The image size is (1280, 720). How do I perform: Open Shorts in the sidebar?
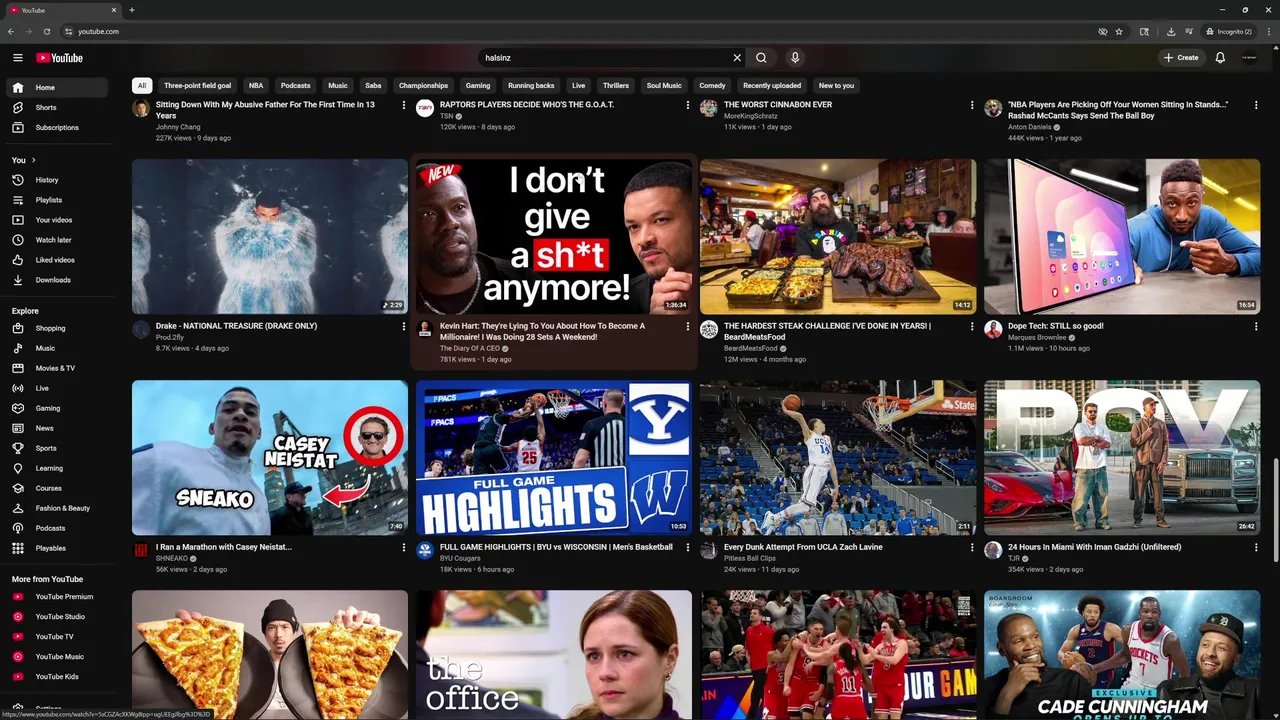coord(56,107)
